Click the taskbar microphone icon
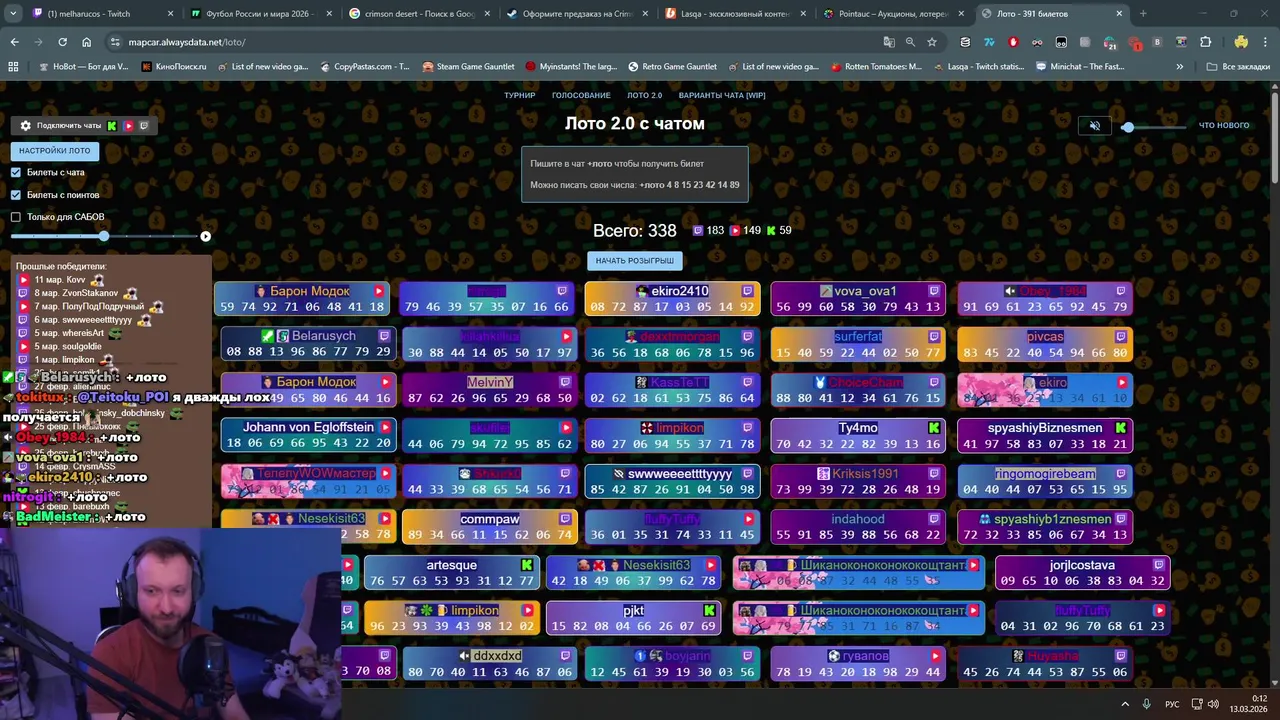The image size is (1280, 720). 1146,704
